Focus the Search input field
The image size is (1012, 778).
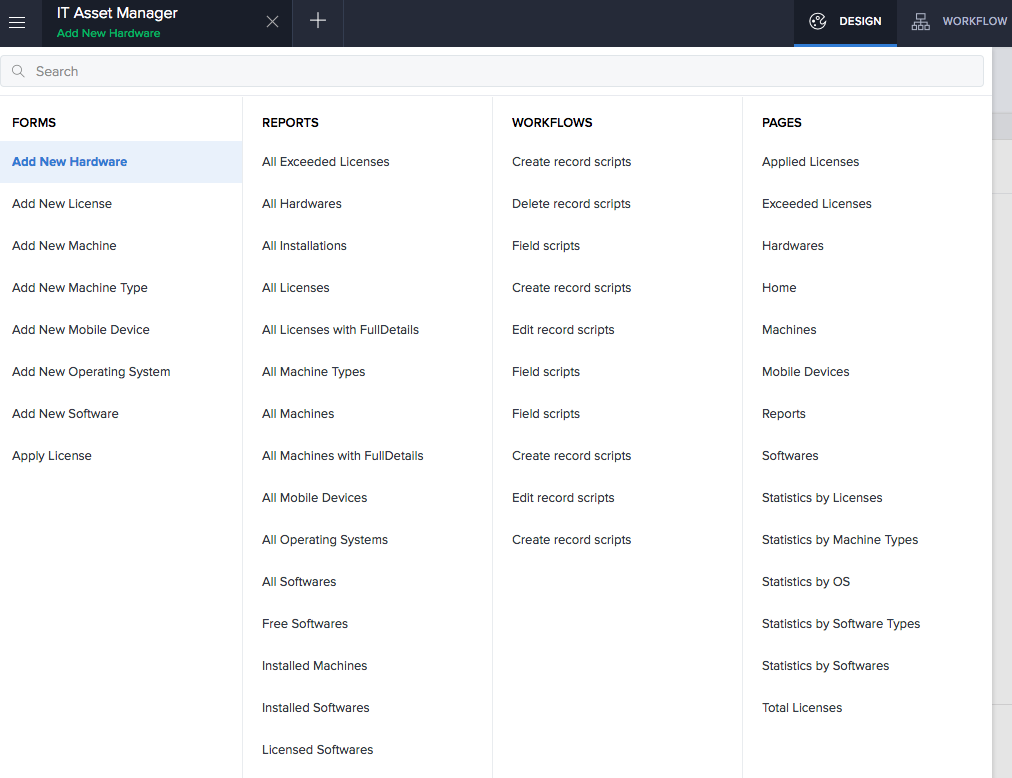[x=492, y=71]
